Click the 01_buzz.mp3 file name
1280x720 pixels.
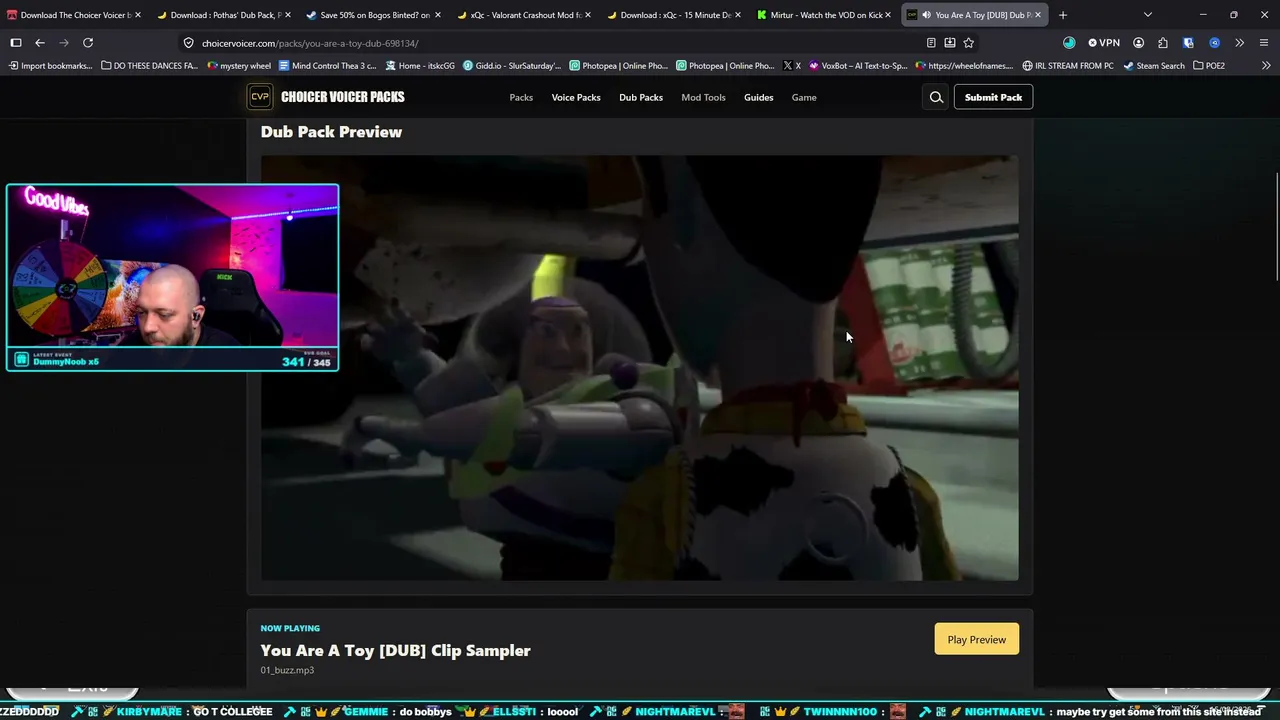click(x=287, y=670)
